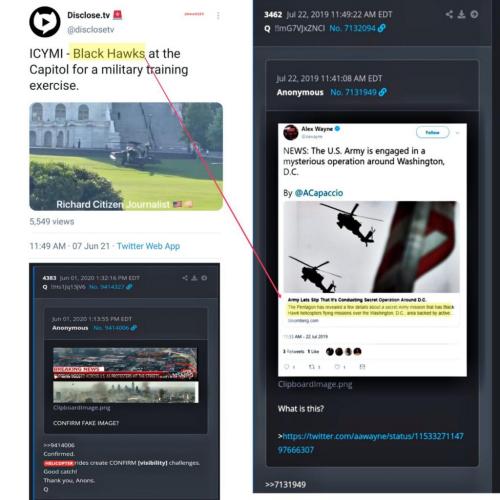Click the reply icon under Alex Wayne's tweet
This screenshot has width=500, height=500.
point(287,367)
